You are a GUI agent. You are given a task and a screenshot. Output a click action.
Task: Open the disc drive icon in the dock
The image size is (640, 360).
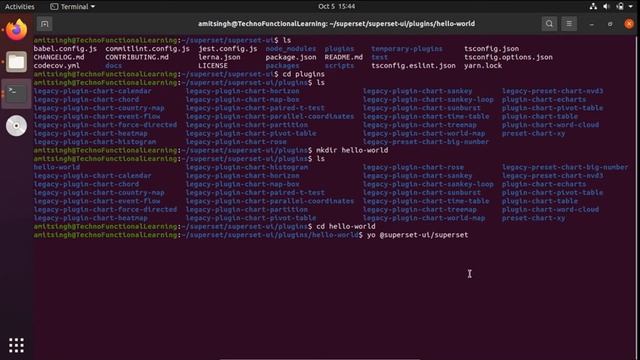[16, 125]
